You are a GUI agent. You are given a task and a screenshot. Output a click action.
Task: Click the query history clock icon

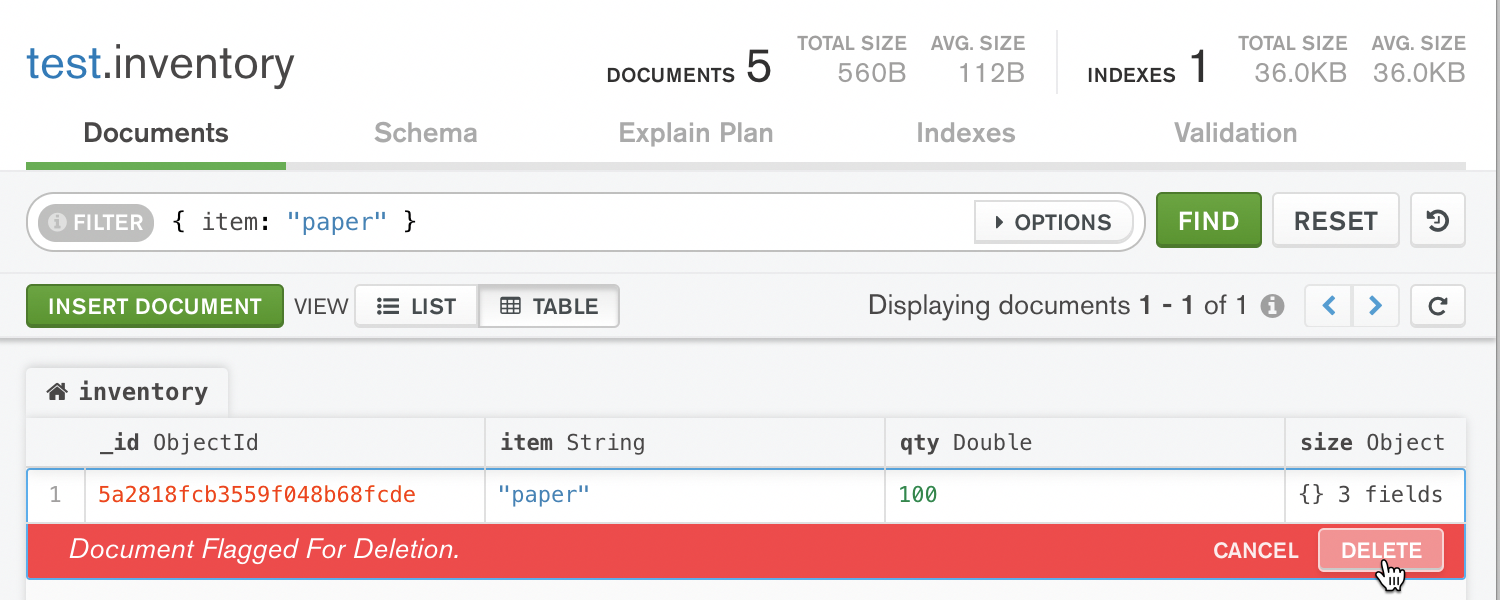pos(1437,221)
